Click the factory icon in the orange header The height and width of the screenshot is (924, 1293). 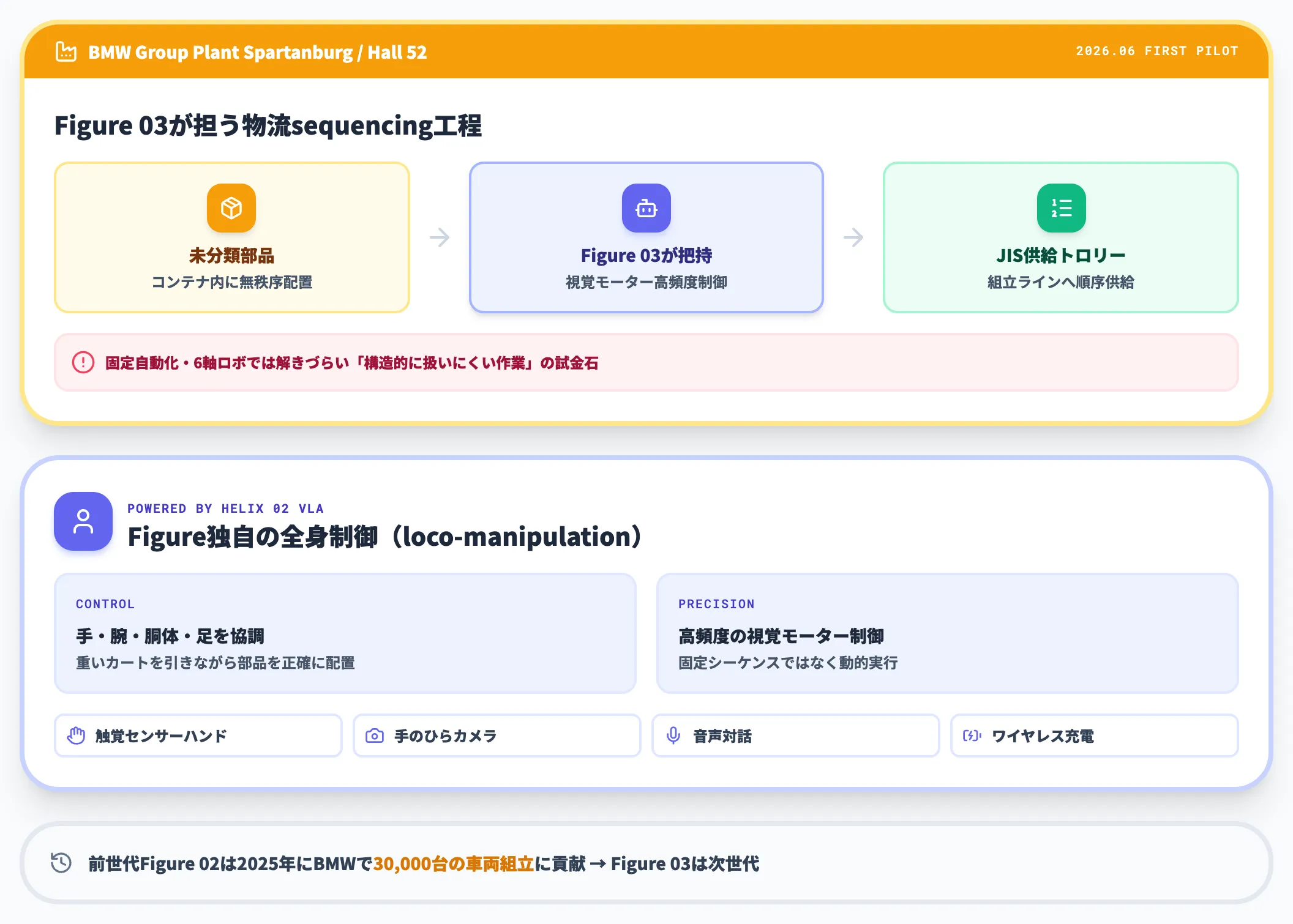coord(66,51)
